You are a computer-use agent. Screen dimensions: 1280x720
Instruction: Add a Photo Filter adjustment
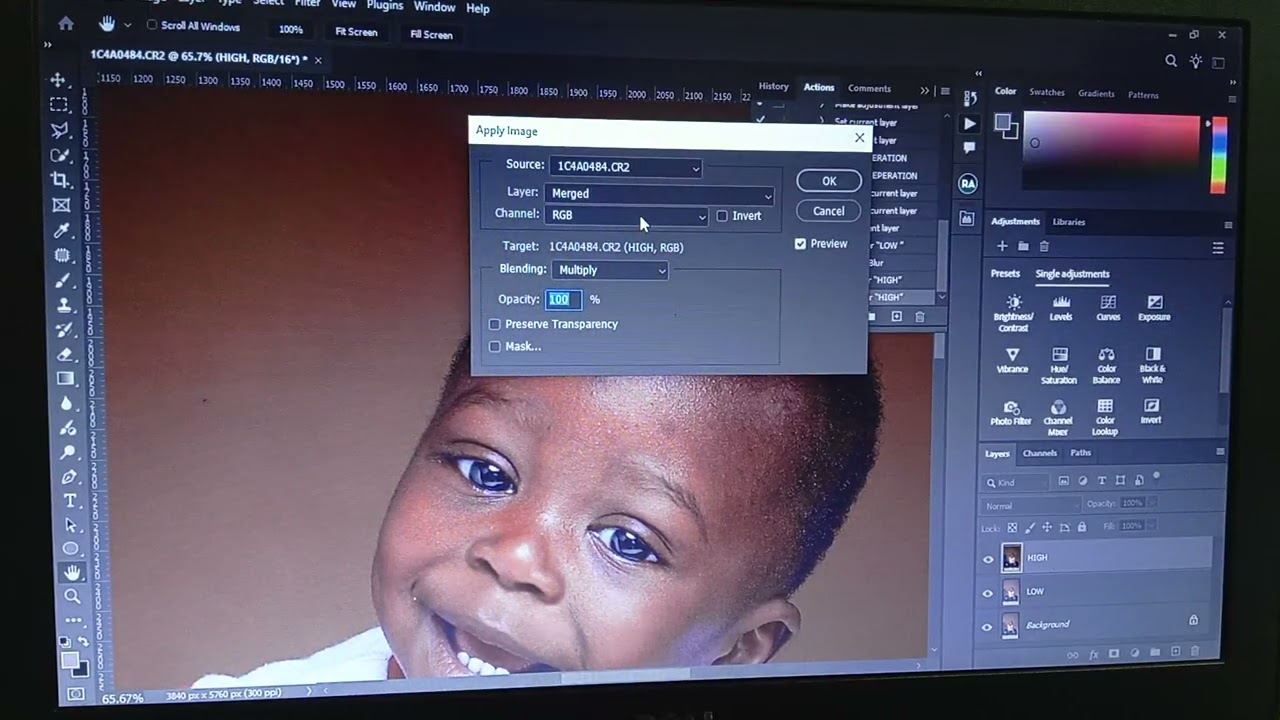(1011, 413)
